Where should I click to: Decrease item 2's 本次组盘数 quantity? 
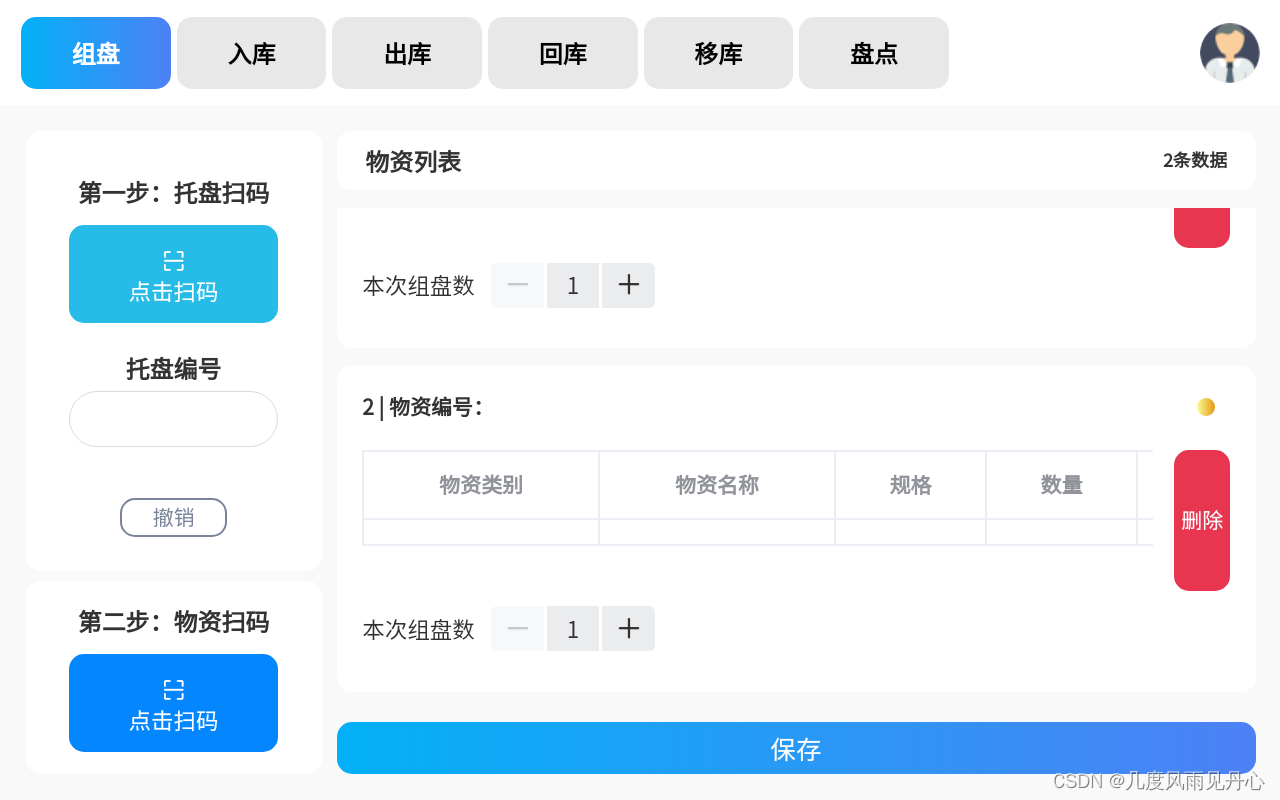tap(518, 628)
